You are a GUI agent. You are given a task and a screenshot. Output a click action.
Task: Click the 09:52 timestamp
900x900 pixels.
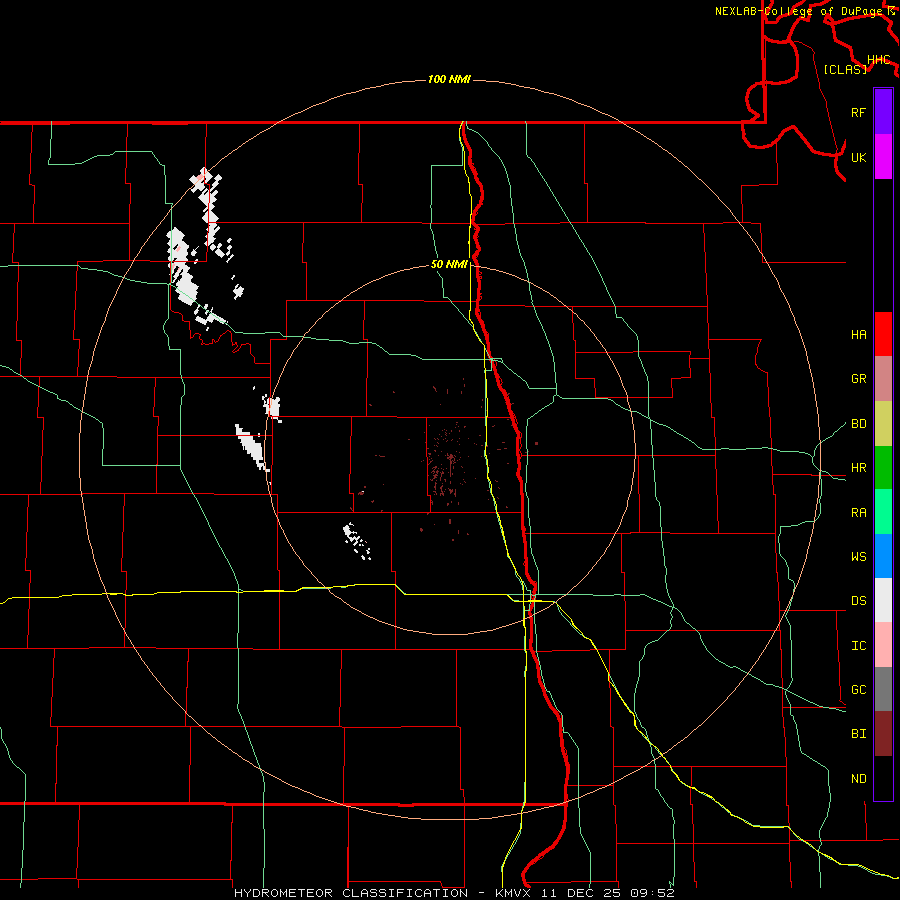click(x=652, y=893)
